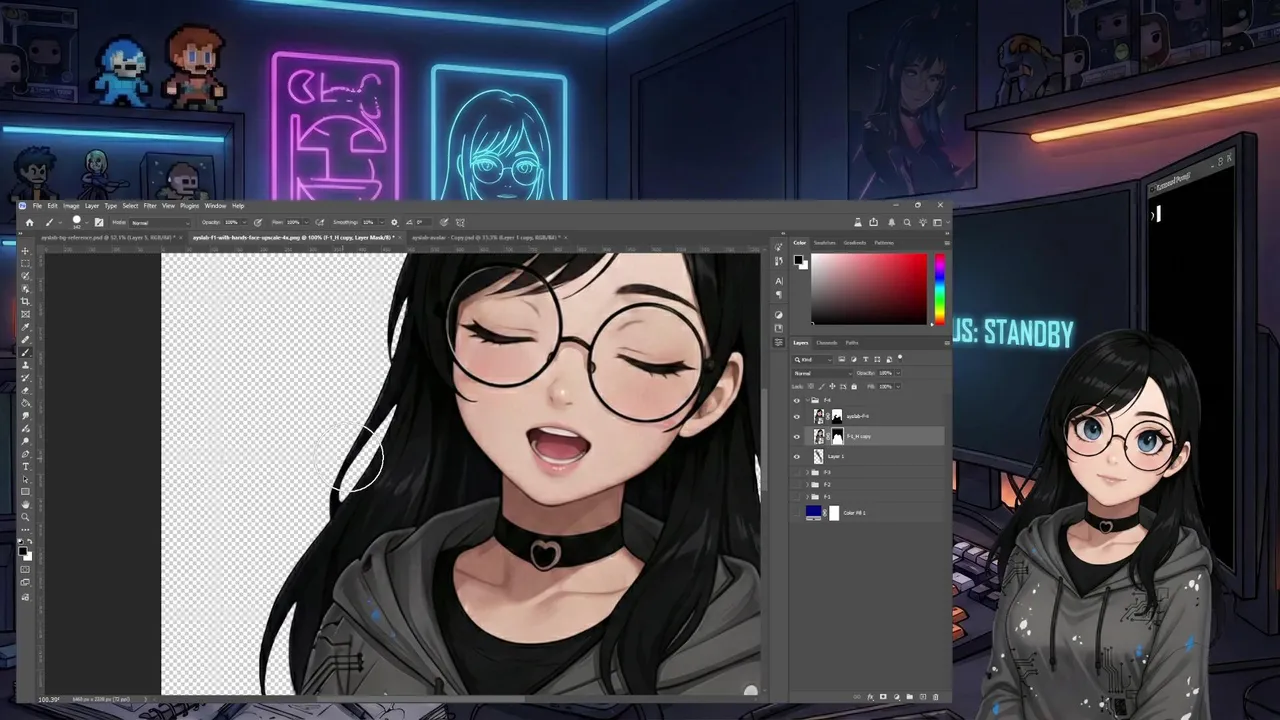The height and width of the screenshot is (720, 1280).
Task: Click the Smoothing percentage field
Action: (x=368, y=222)
